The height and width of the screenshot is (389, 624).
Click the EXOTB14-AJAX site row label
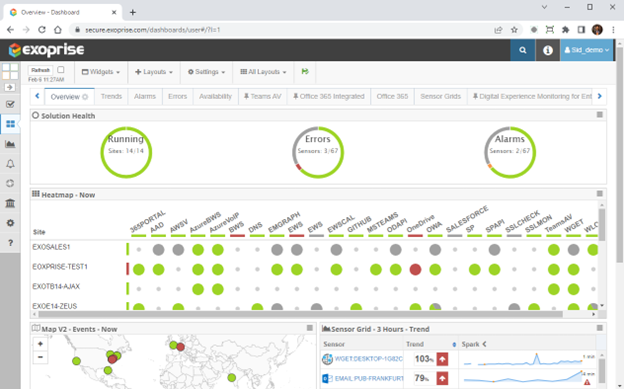point(56,287)
